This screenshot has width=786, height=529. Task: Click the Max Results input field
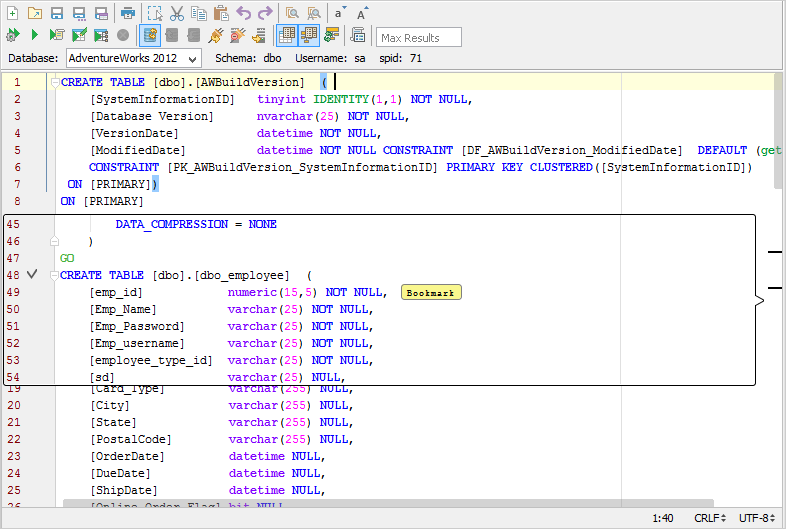[419, 38]
